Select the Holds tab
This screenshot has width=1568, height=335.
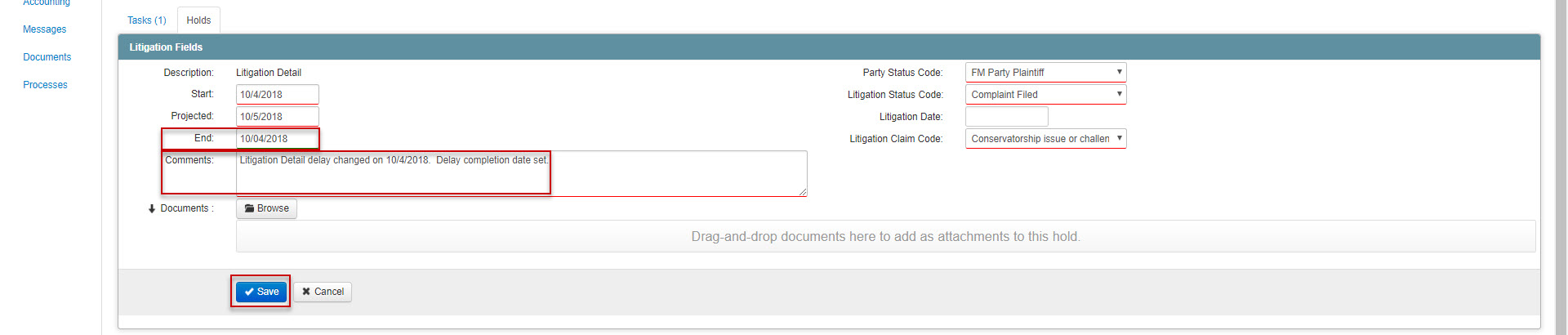point(198,20)
